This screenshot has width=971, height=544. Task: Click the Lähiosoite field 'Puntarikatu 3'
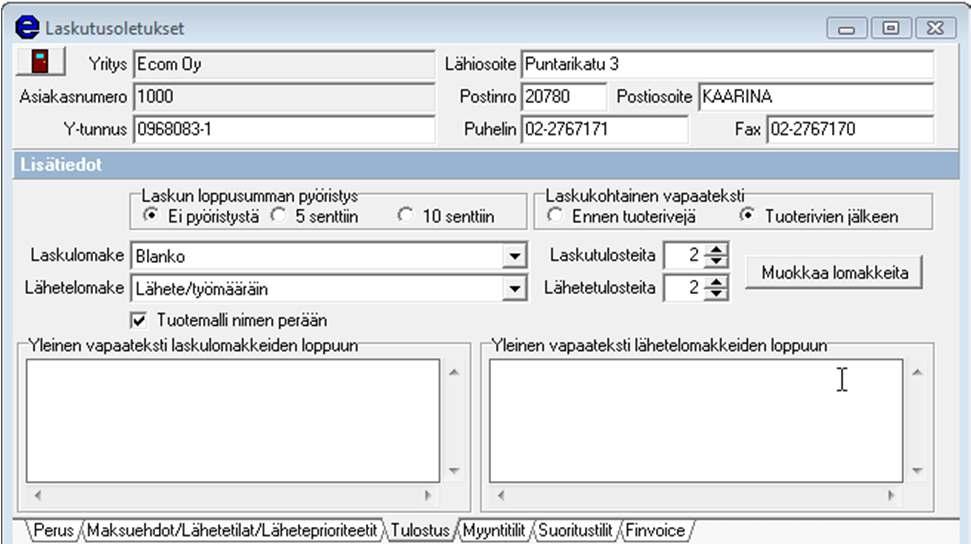[x=727, y=64]
